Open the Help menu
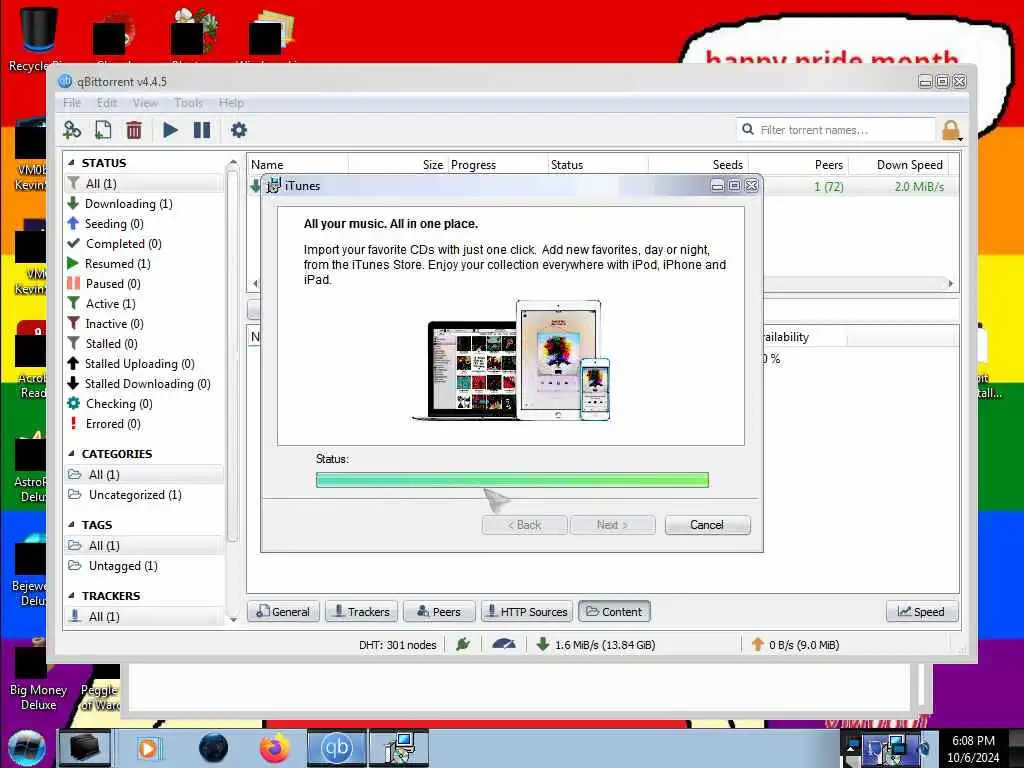The height and width of the screenshot is (768, 1024). pos(231,103)
